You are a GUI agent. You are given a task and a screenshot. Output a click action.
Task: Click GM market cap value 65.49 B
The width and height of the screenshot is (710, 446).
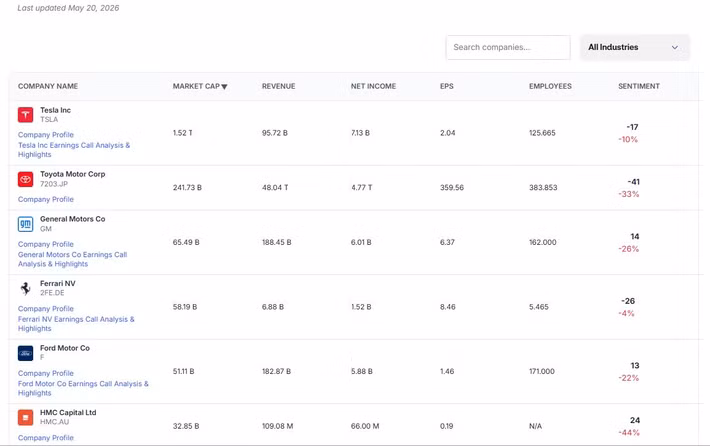pyautogui.click(x=186, y=242)
